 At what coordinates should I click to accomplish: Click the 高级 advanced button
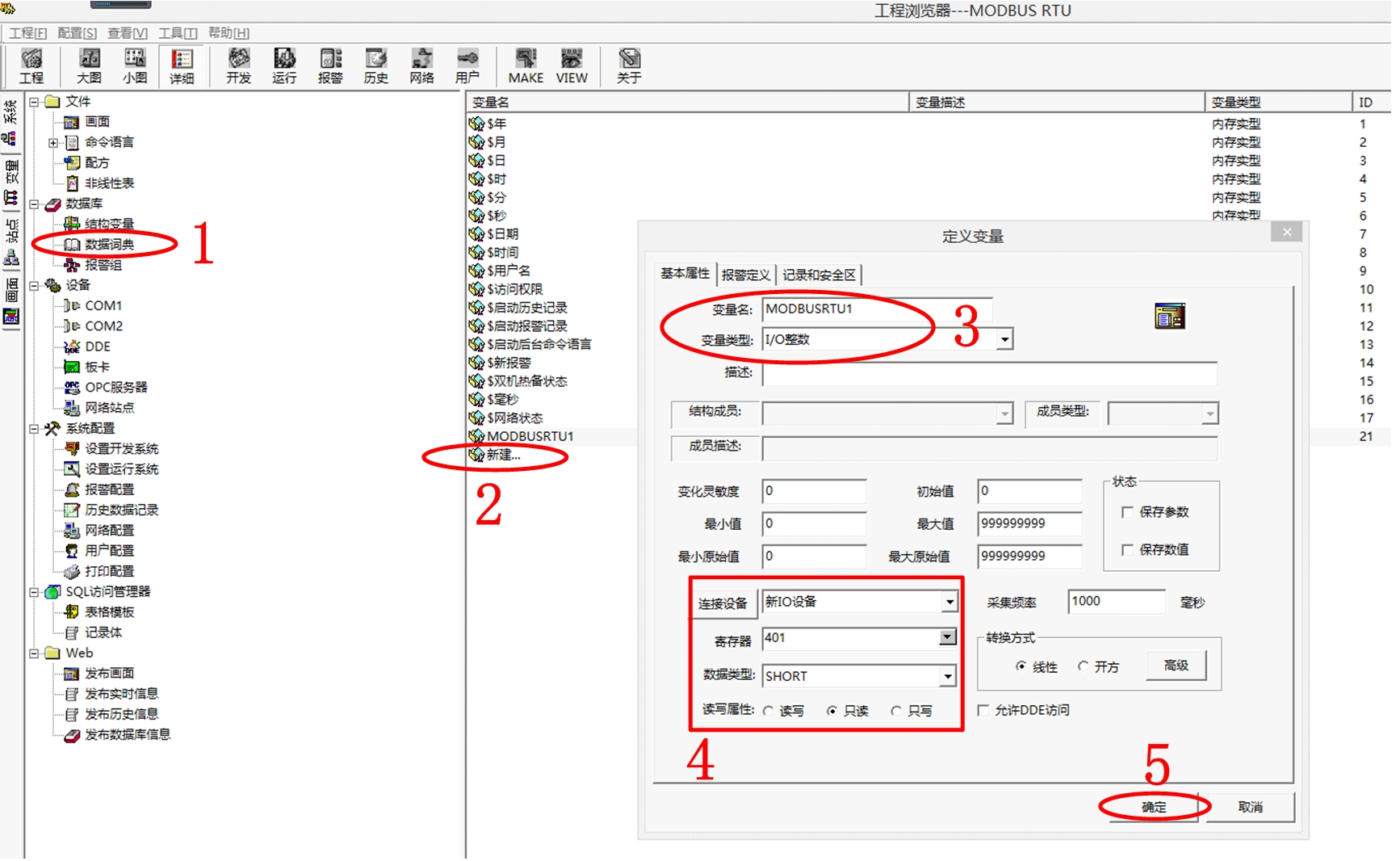click(1176, 666)
